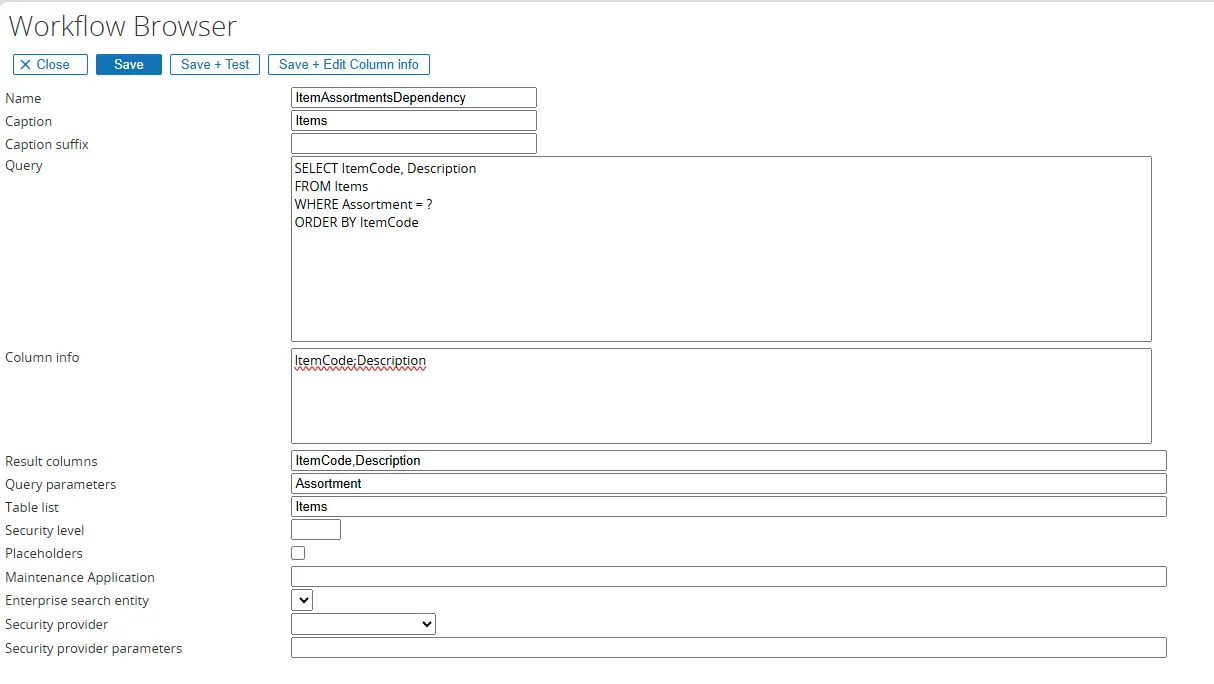Click inside the Query text area
This screenshot has height=684, width=1214.
coord(721,249)
